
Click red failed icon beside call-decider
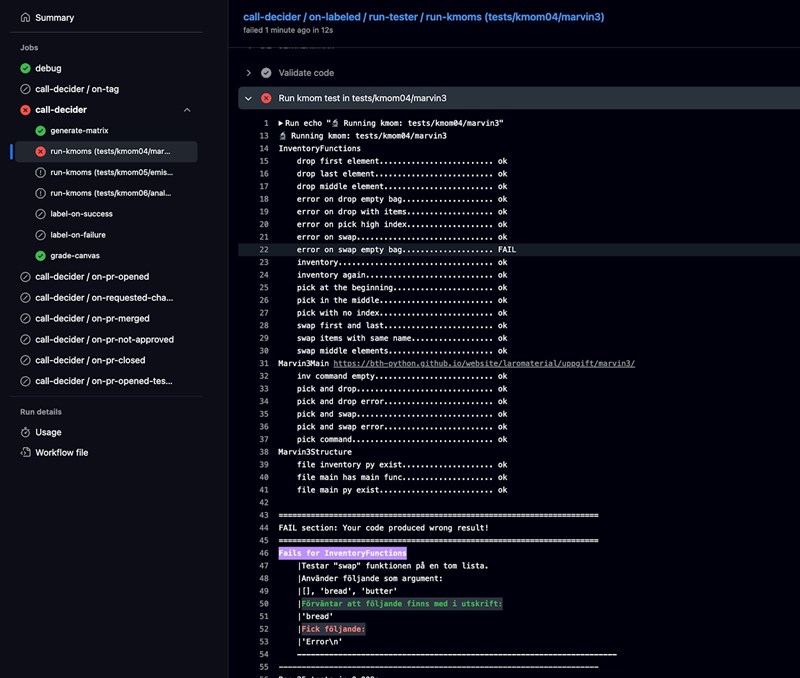(x=26, y=110)
